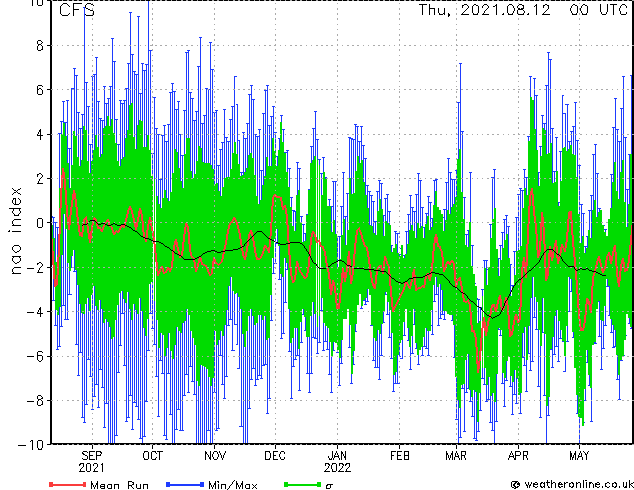Click the y-axis value 4
The image size is (634, 490).
(40, 134)
